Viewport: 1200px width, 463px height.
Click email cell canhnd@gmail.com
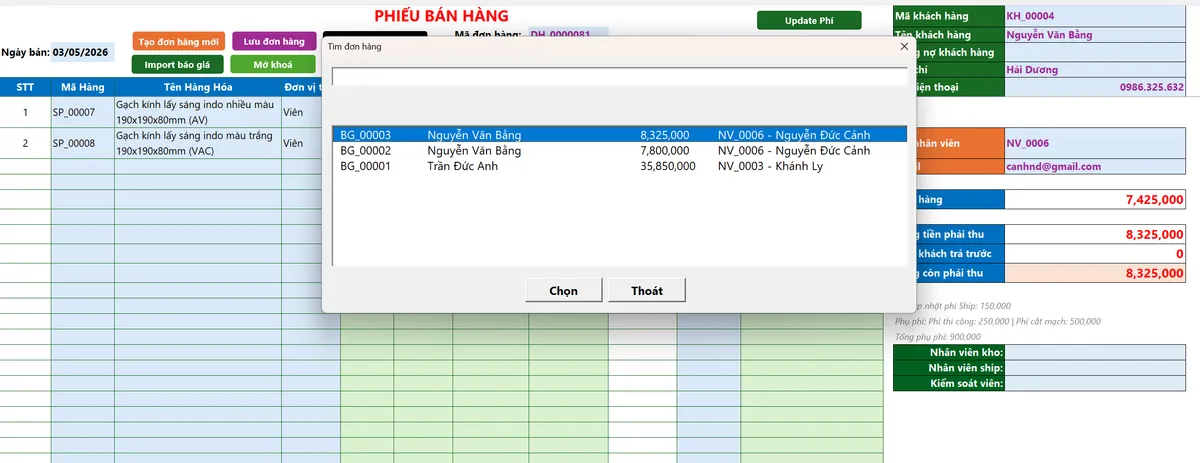click(1095, 167)
